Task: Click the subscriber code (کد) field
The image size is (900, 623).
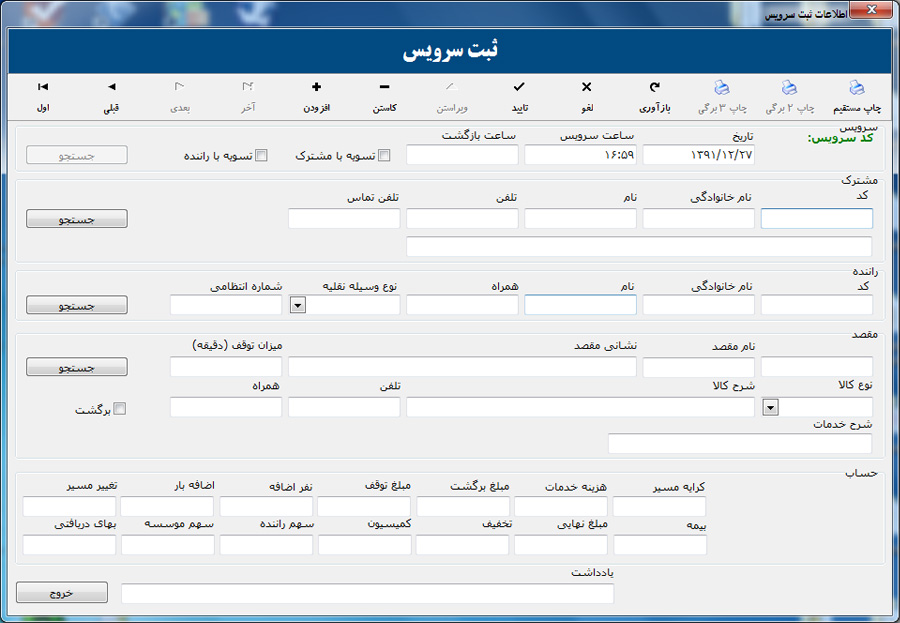Action: pyautogui.click(x=817, y=219)
